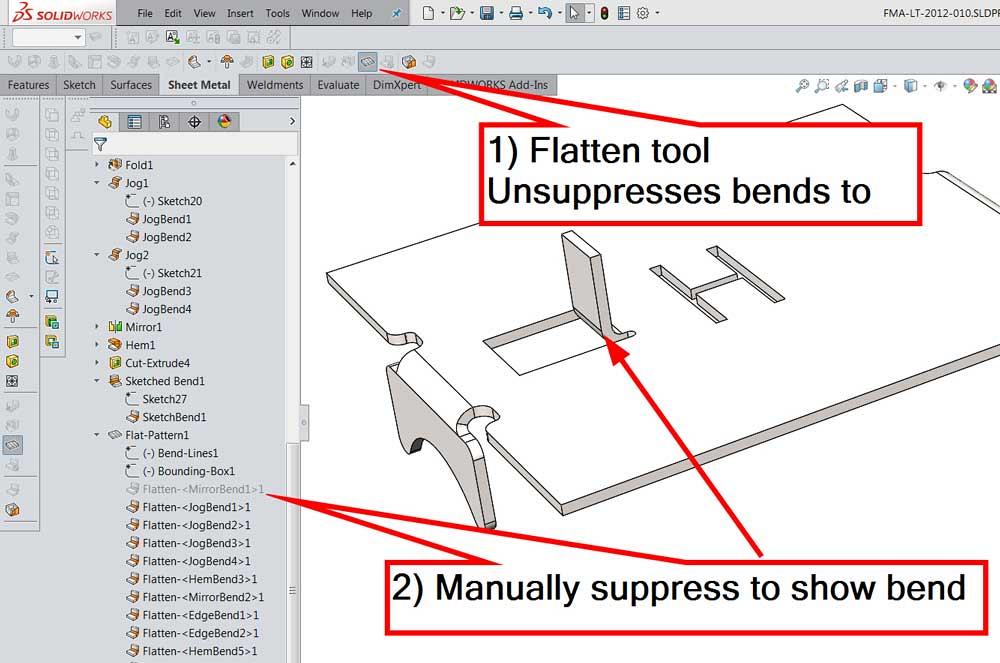Viewport: 1000px width, 663px height.
Task: Expand the Mirror1 feature node
Action: (97, 327)
